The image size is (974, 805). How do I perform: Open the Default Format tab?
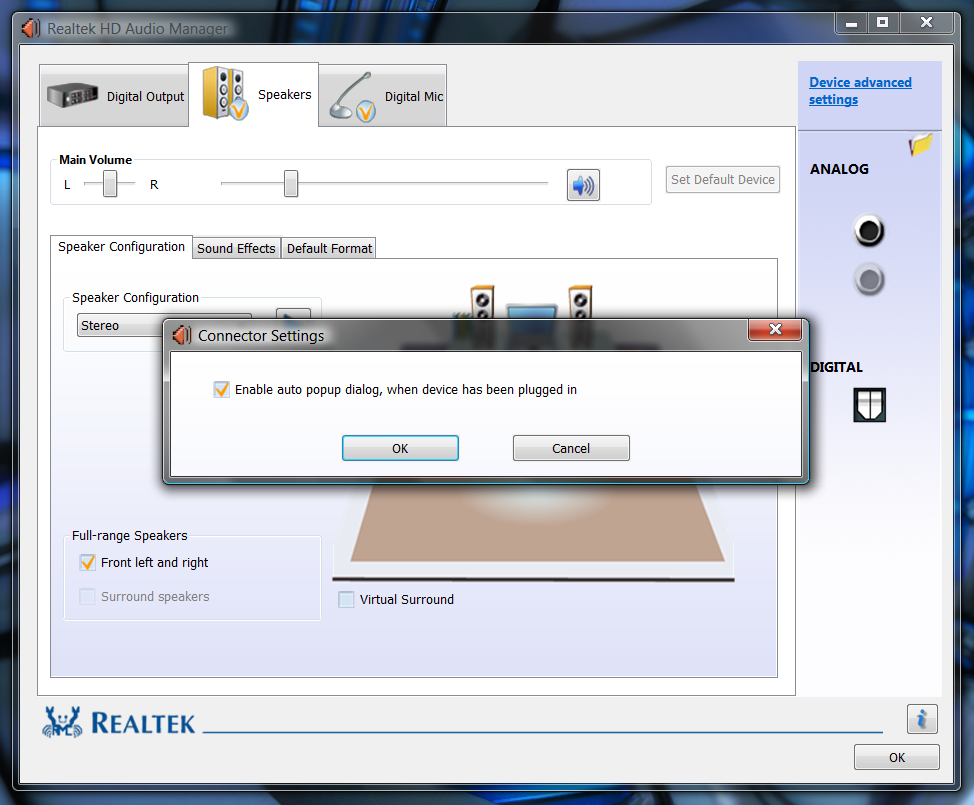(x=329, y=248)
